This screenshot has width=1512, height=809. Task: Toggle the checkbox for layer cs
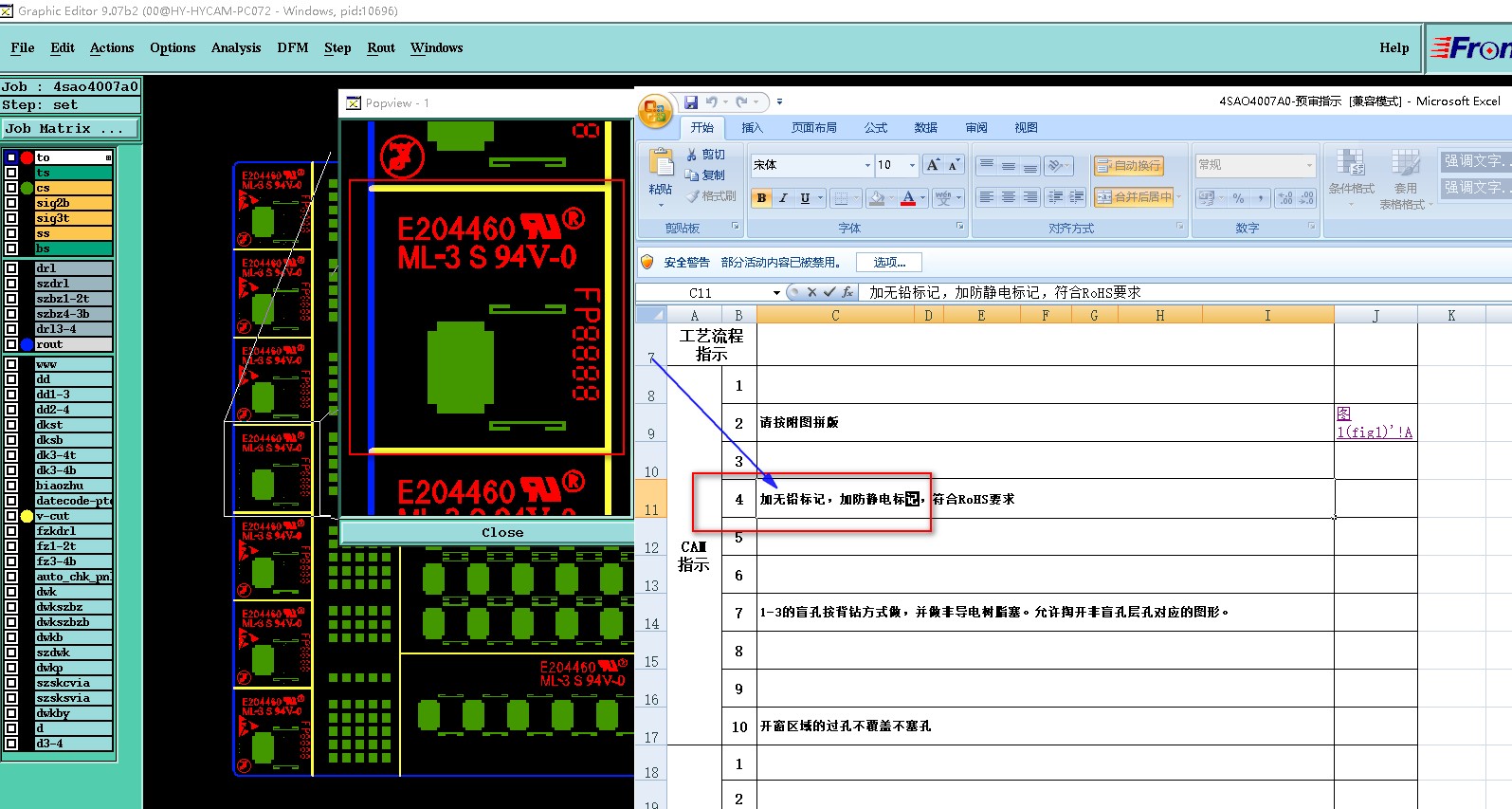(x=11, y=188)
